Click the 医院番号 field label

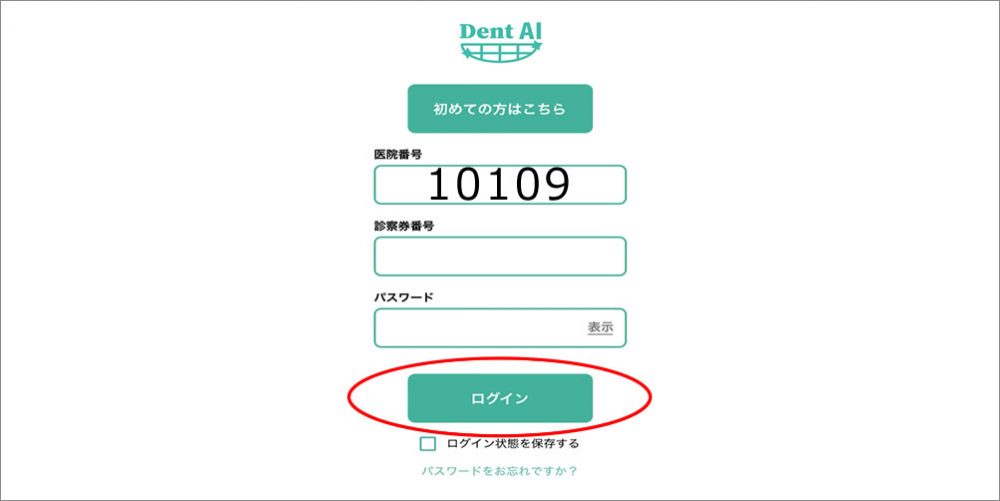pos(397,154)
